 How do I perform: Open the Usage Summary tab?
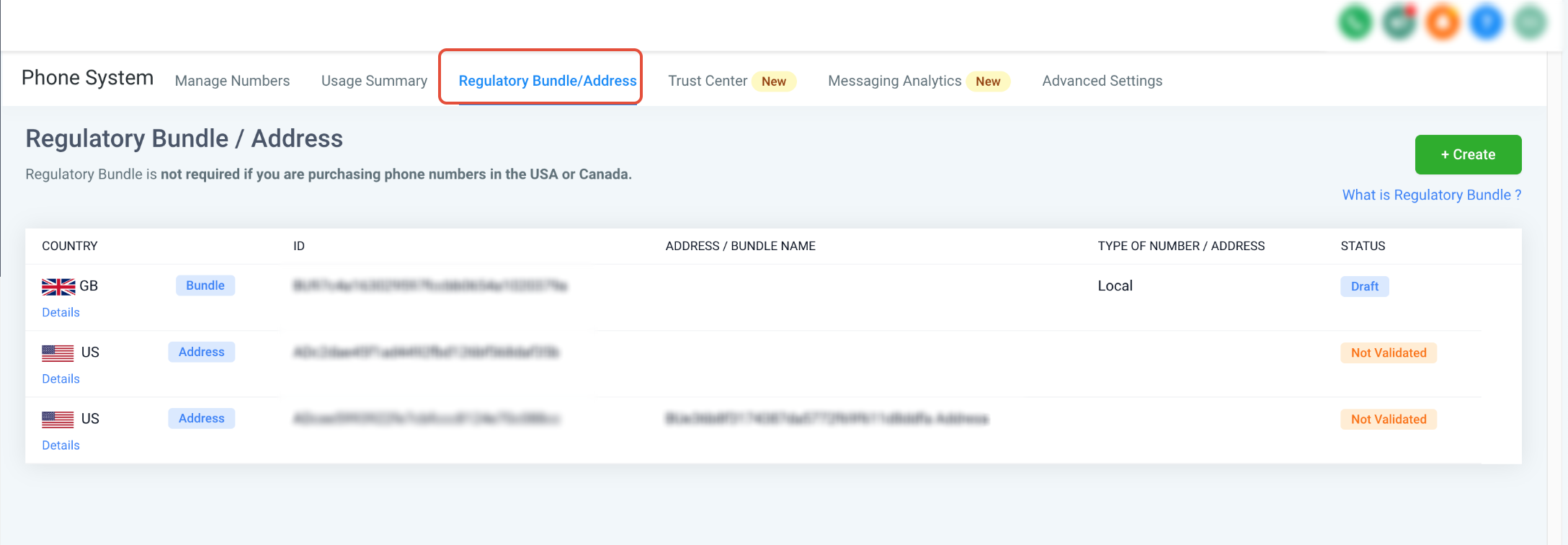(x=374, y=81)
